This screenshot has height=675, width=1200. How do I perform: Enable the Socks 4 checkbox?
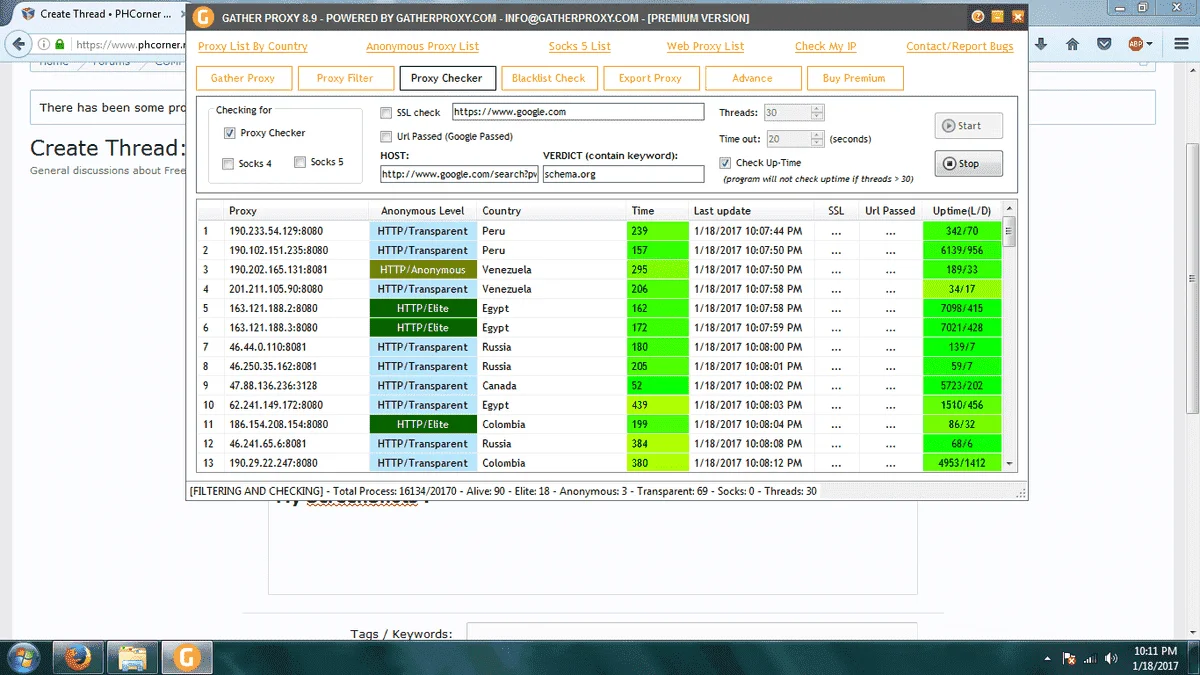228,163
